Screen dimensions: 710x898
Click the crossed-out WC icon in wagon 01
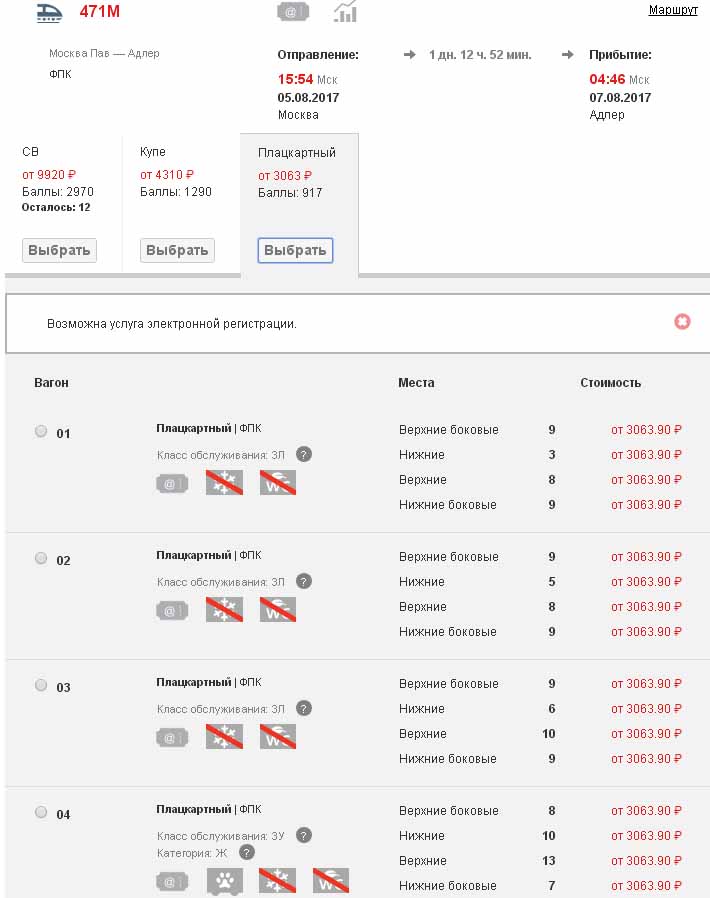click(278, 483)
